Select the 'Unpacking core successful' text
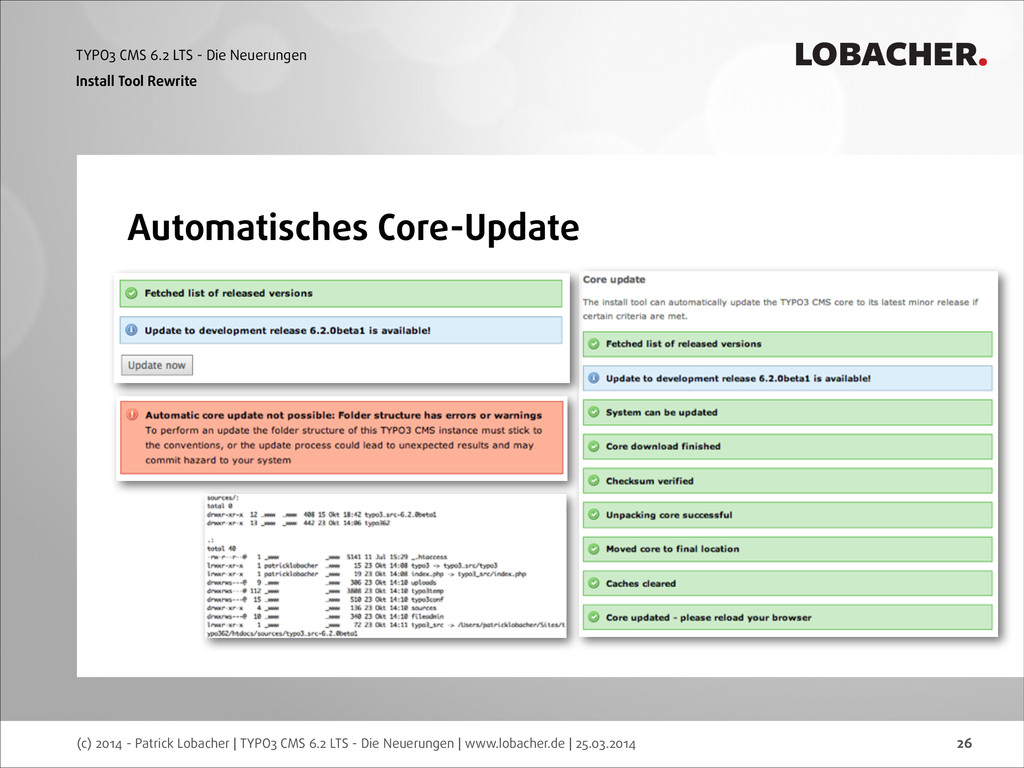 tap(669, 515)
